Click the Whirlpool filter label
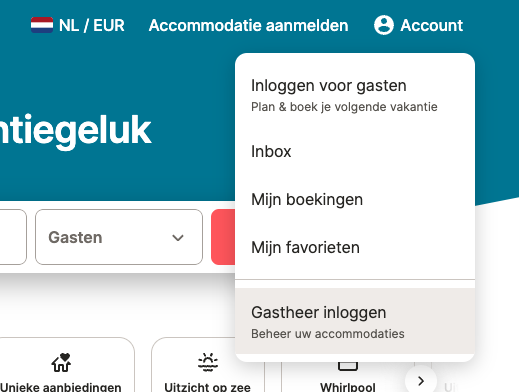519x392 pixels. [x=348, y=387]
